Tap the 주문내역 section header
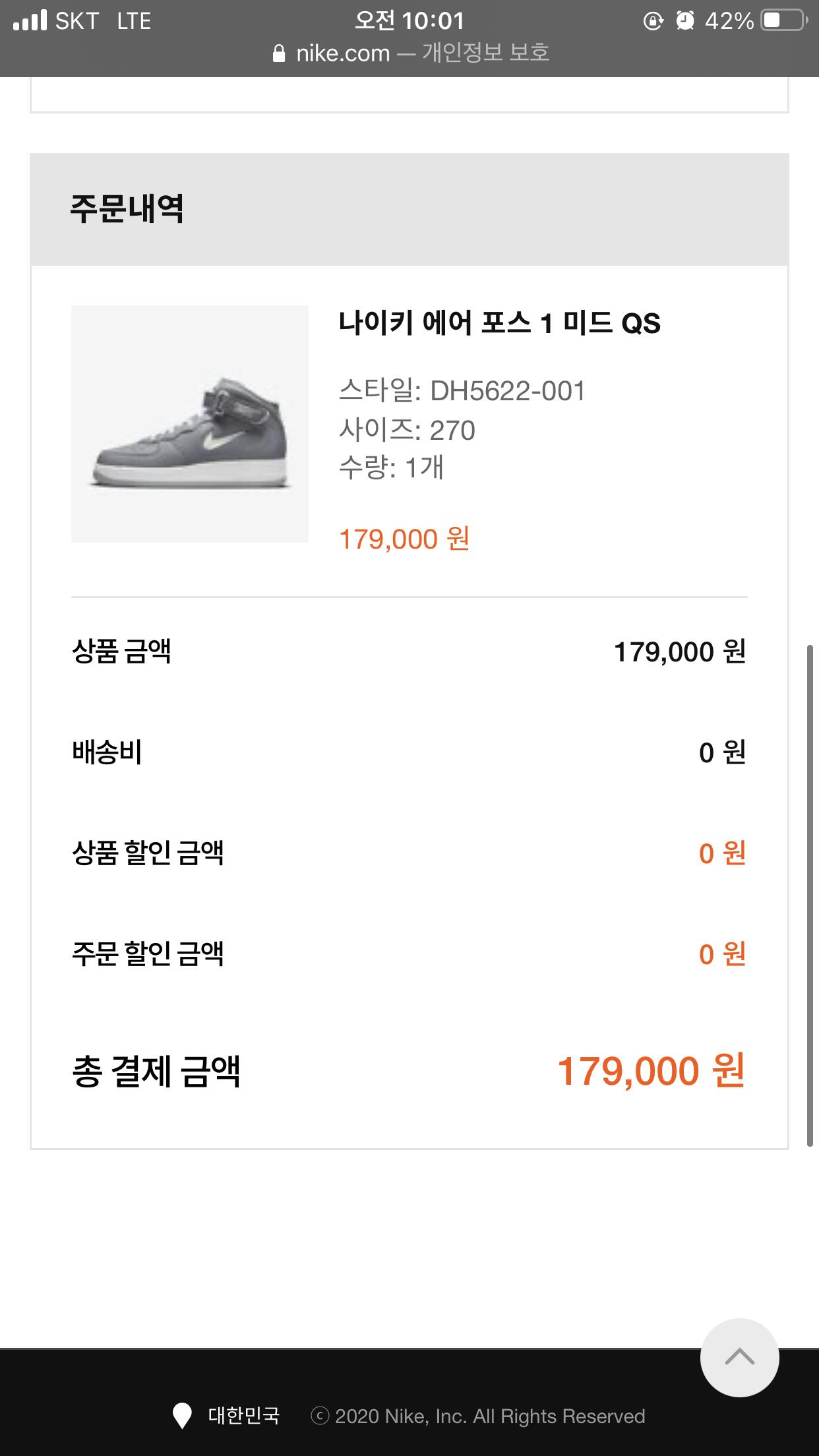 pos(127,208)
